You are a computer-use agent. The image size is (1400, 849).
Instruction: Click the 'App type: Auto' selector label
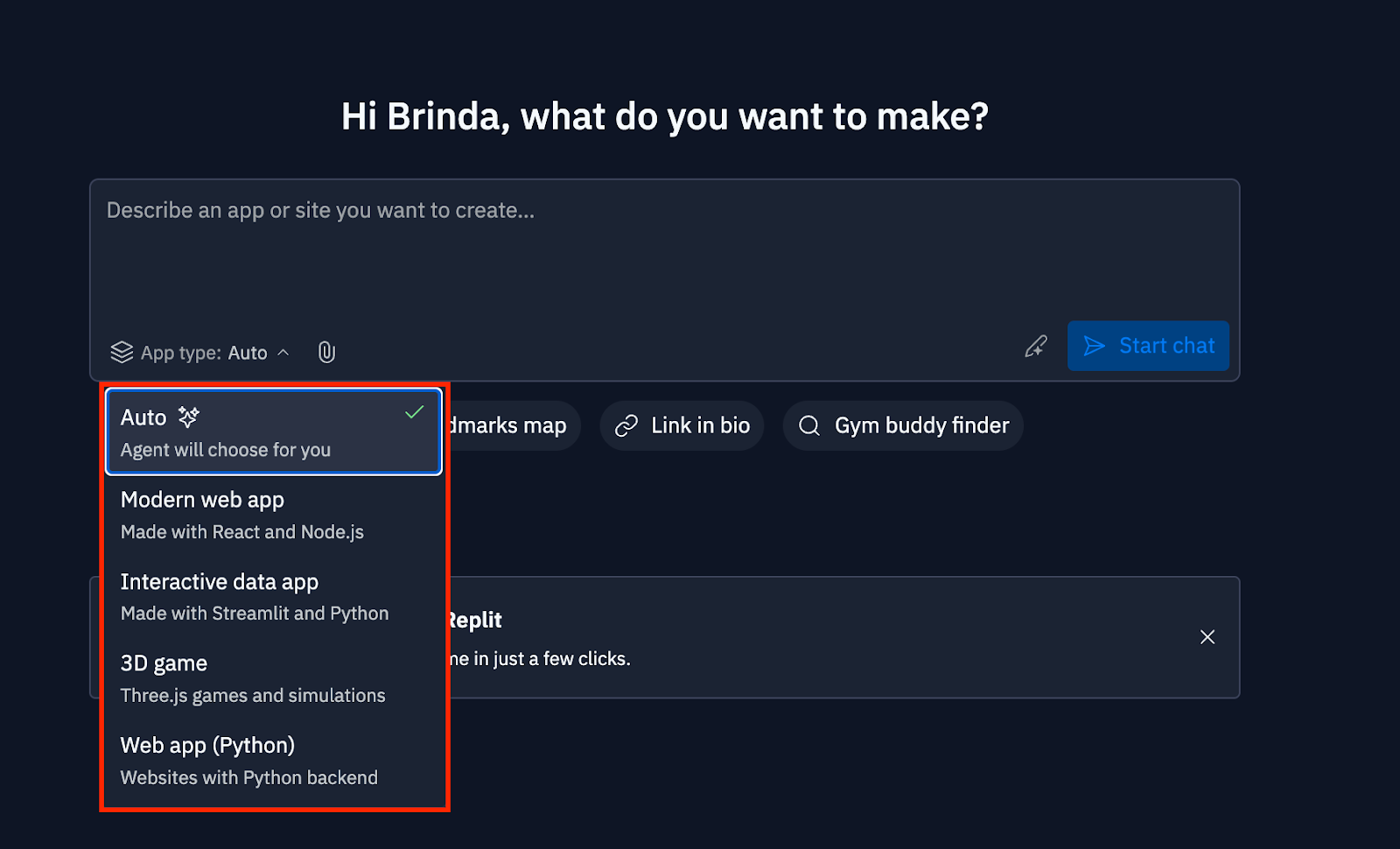coord(204,353)
